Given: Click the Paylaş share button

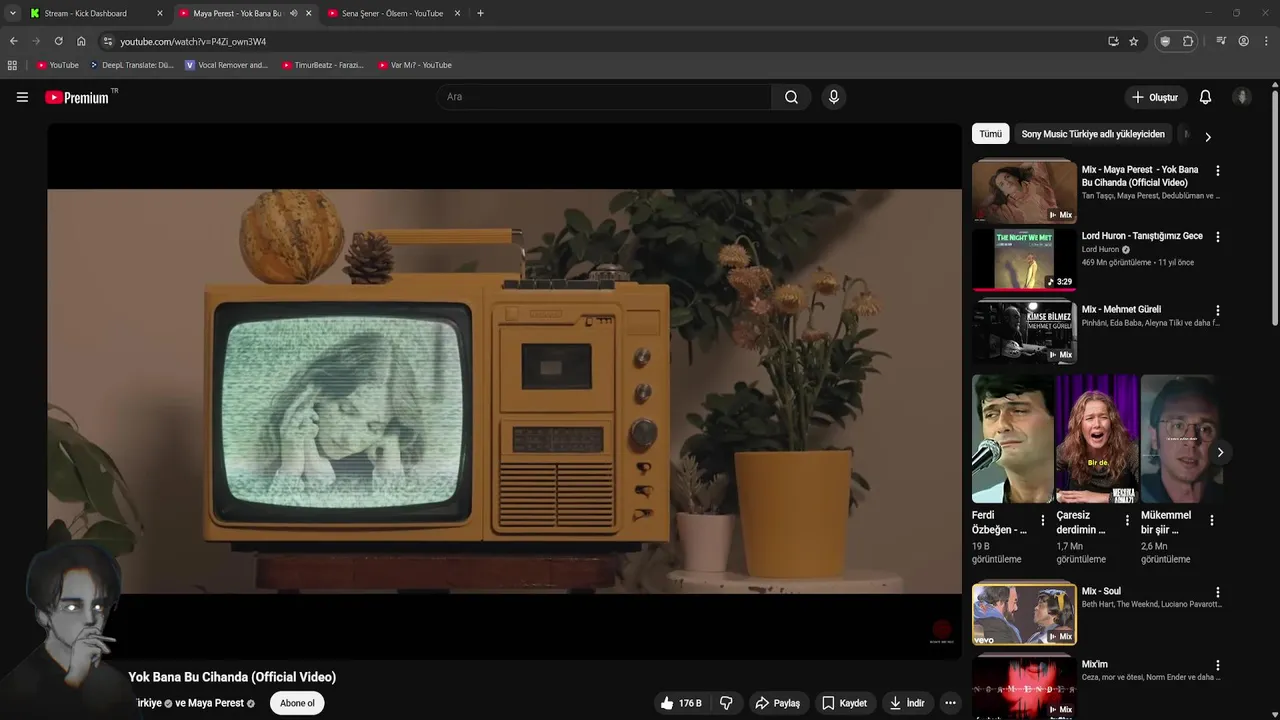Looking at the screenshot, I should coord(777,703).
